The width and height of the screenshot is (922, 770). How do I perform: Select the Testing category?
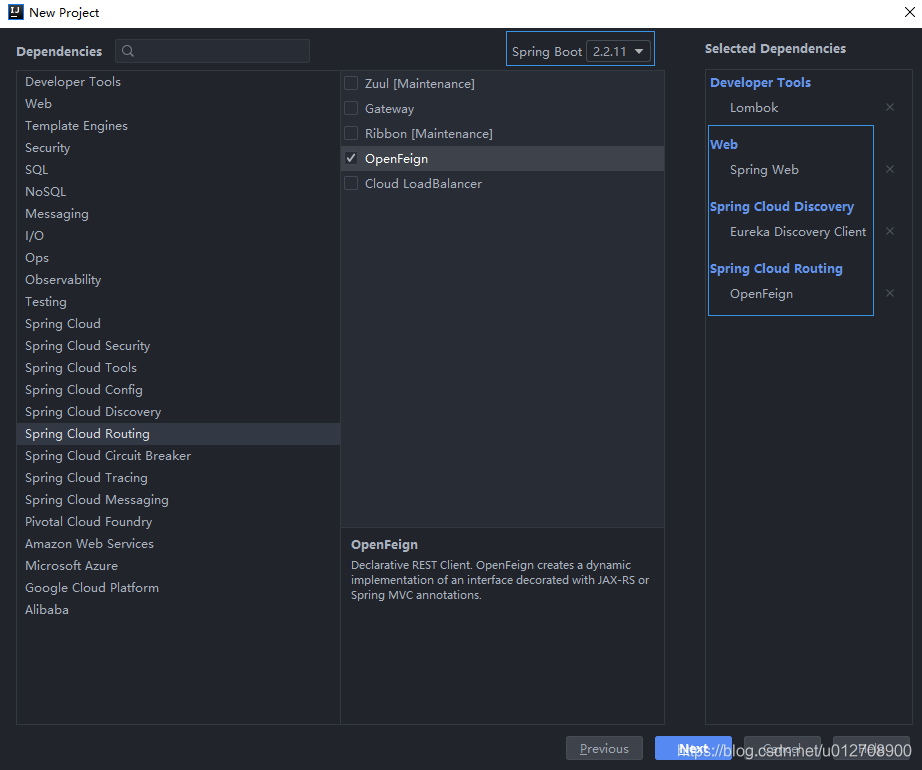point(178,302)
